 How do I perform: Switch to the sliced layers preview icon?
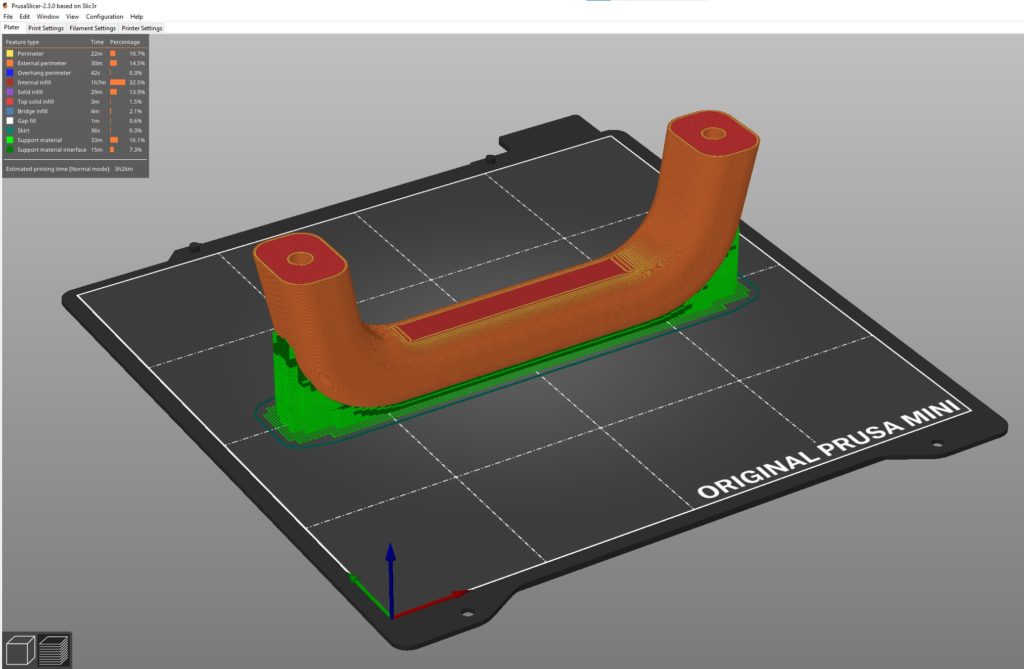(54, 651)
